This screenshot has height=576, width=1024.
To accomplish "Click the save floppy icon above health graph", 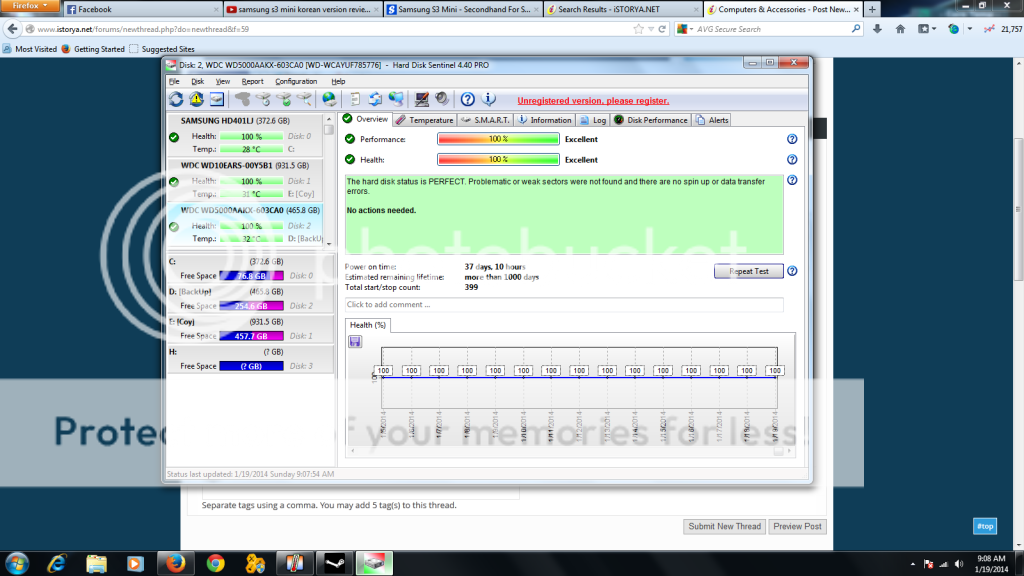I will [x=355, y=341].
